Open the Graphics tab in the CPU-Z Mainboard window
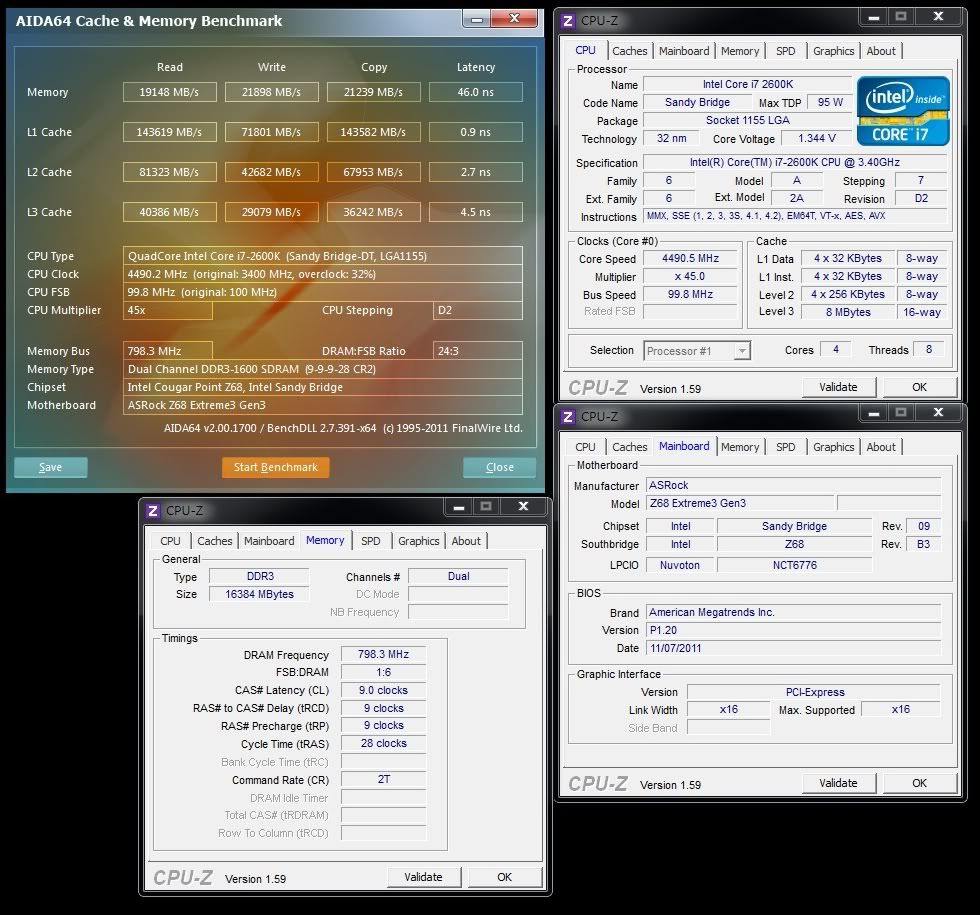This screenshot has width=980, height=915. pyautogui.click(x=833, y=447)
